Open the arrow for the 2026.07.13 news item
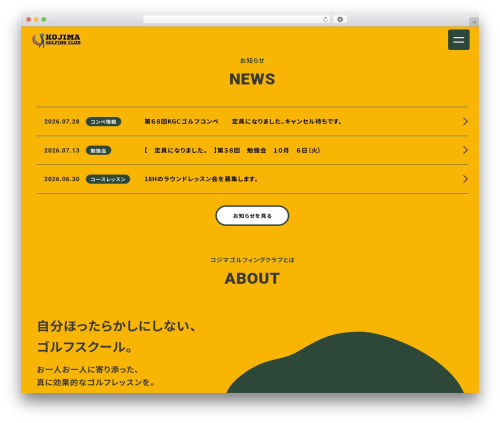The width and height of the screenshot is (500, 423). click(x=465, y=150)
